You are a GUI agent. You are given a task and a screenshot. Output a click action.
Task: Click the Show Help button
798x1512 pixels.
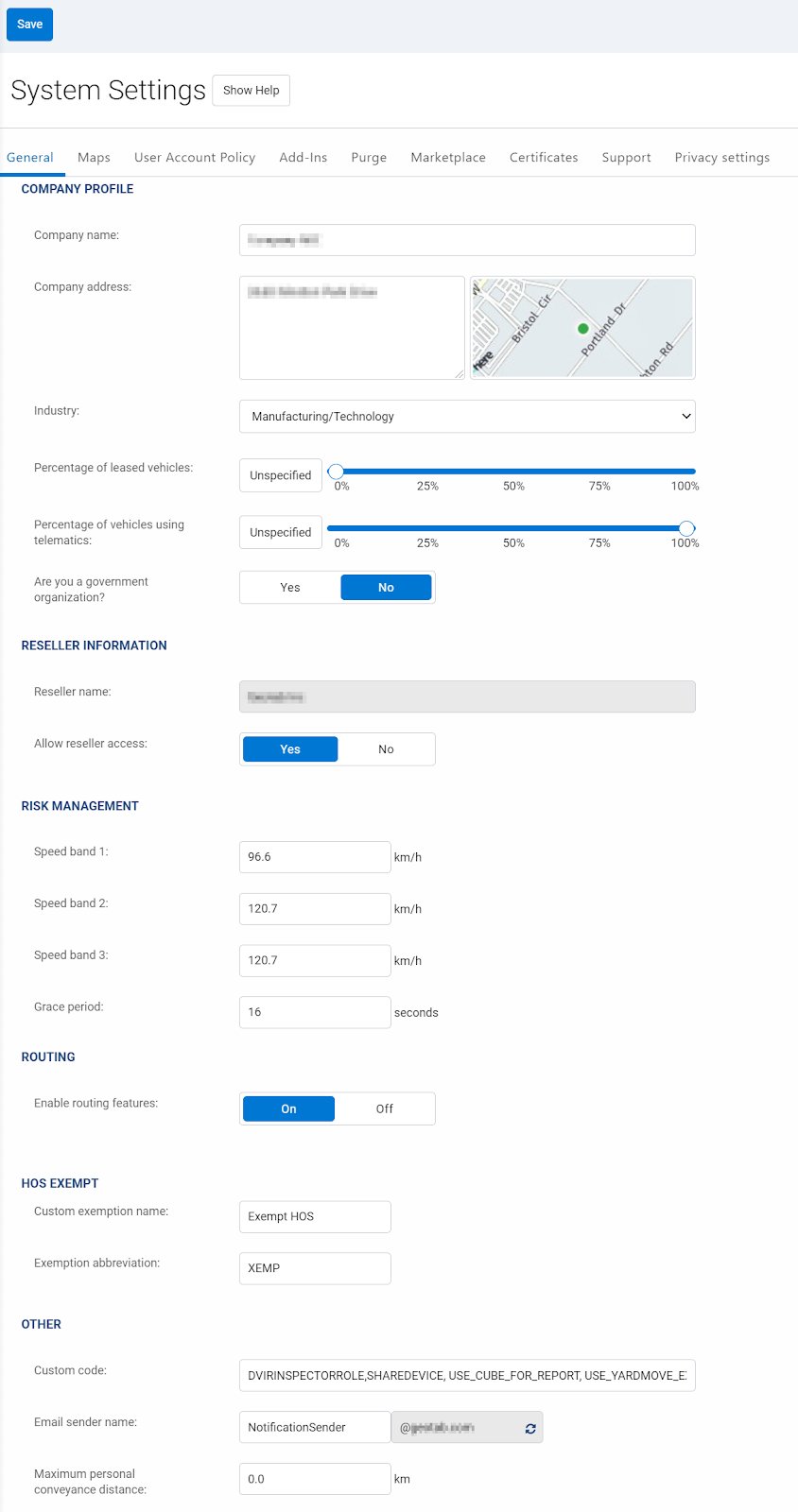pyautogui.click(x=251, y=91)
